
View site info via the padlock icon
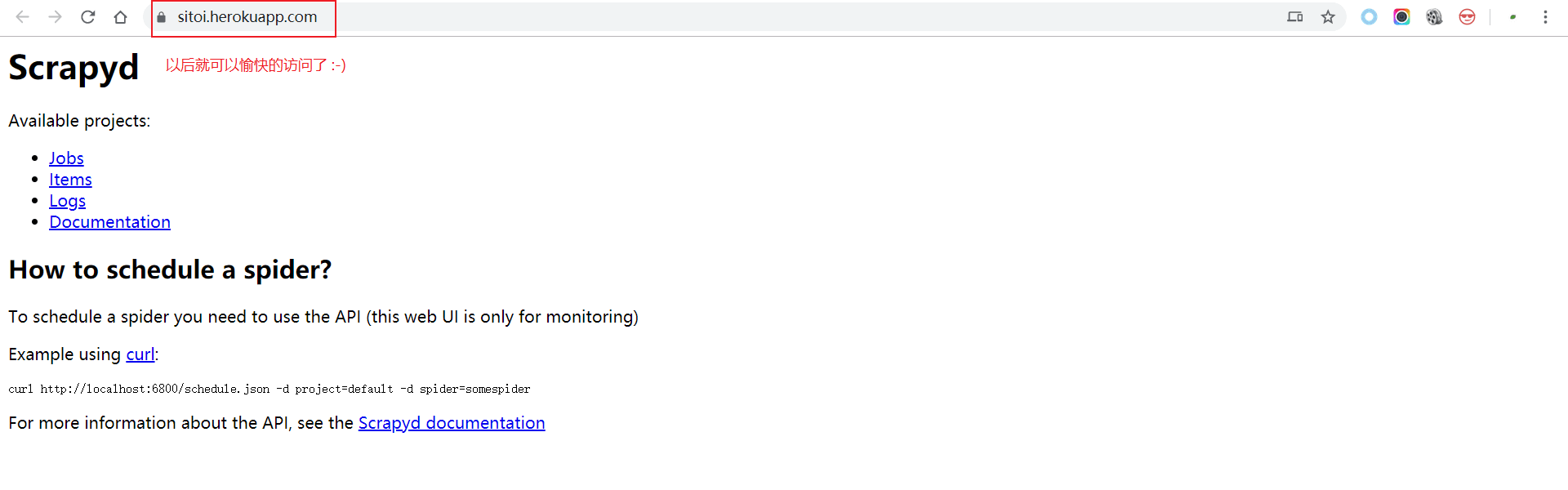[162, 17]
